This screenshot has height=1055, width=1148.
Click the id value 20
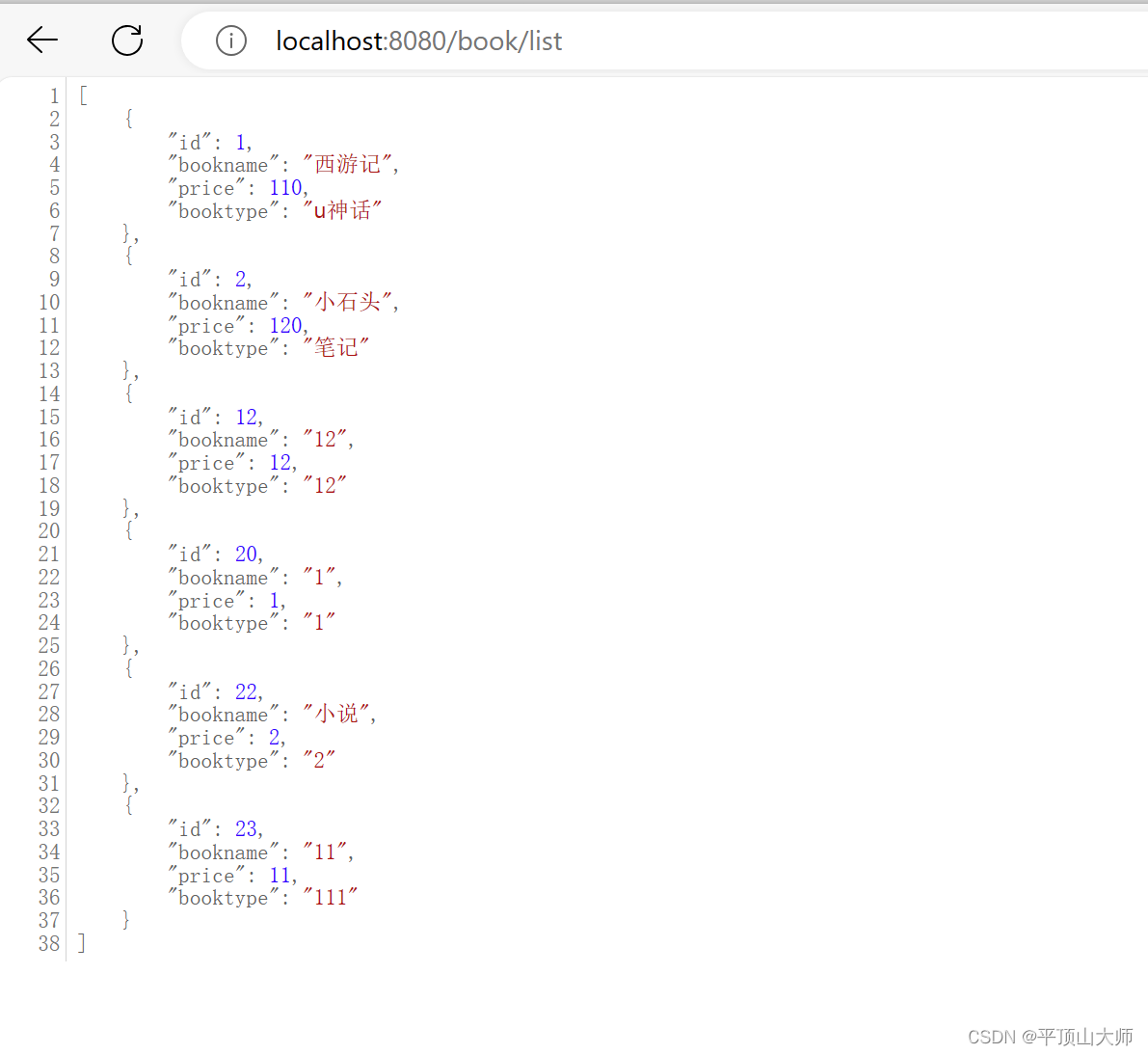pos(246,554)
